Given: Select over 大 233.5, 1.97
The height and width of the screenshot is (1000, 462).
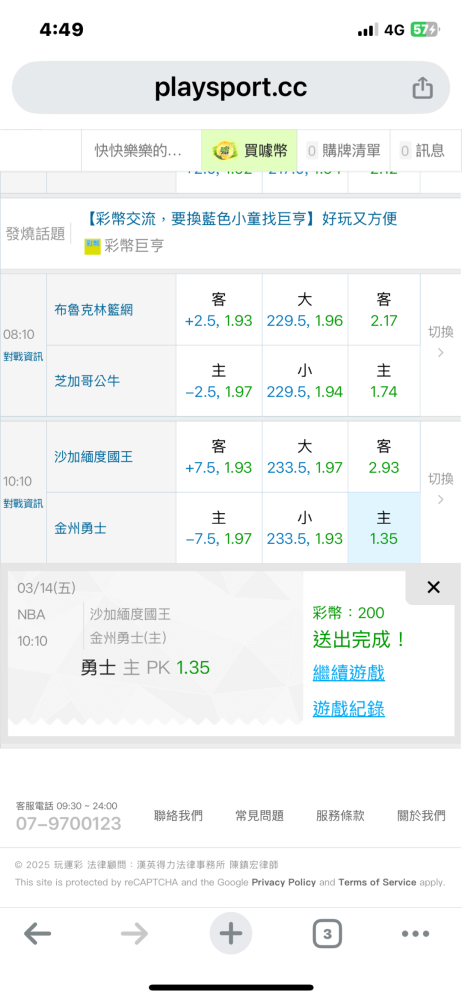Looking at the screenshot, I should point(305,457).
